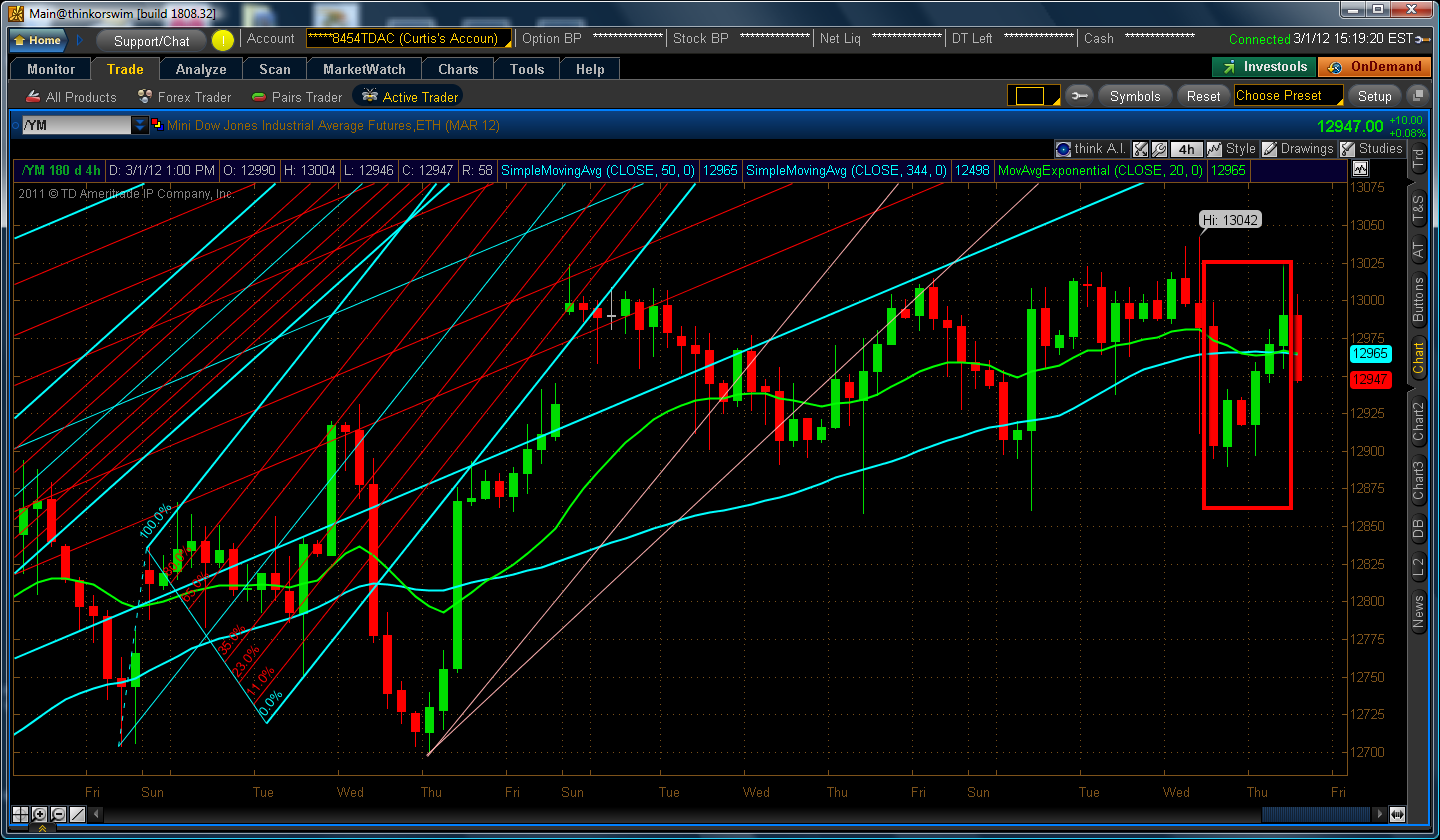Image resolution: width=1440 pixels, height=840 pixels.
Task: Toggle the Trd side panel
Action: click(1418, 157)
